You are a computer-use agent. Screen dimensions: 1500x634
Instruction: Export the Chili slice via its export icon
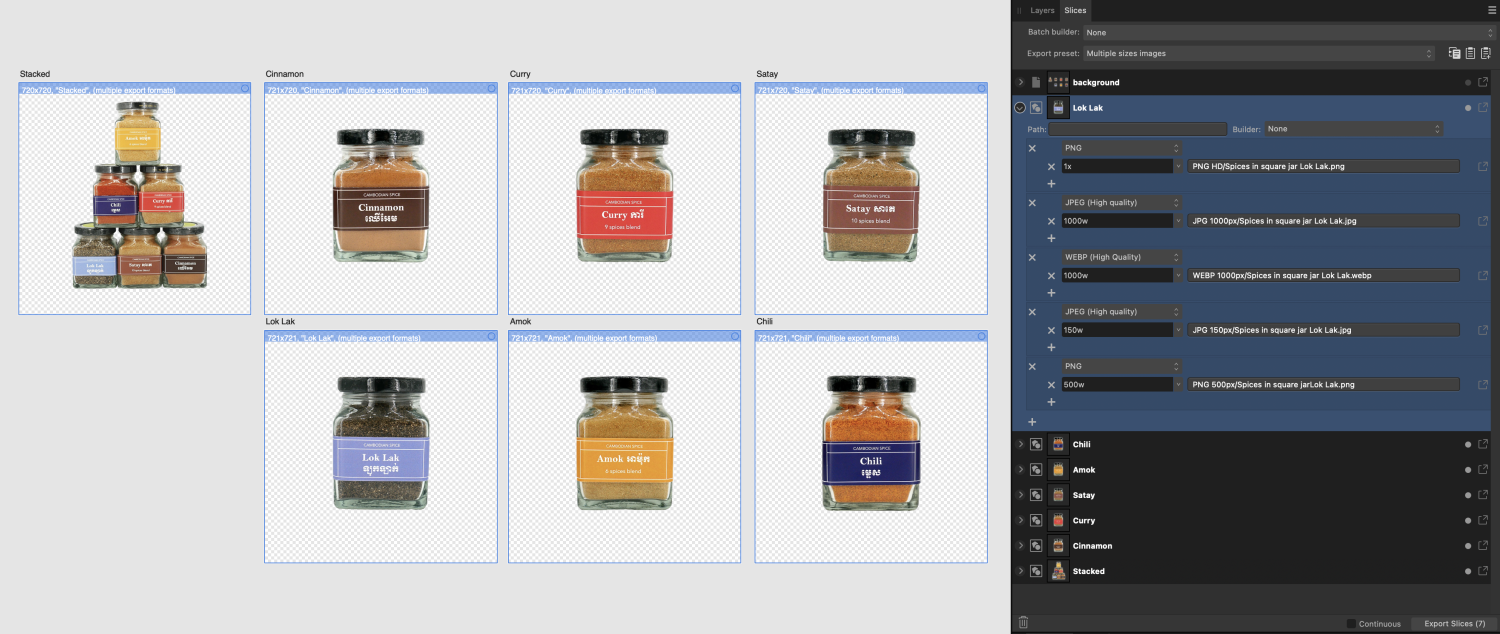(x=1483, y=444)
